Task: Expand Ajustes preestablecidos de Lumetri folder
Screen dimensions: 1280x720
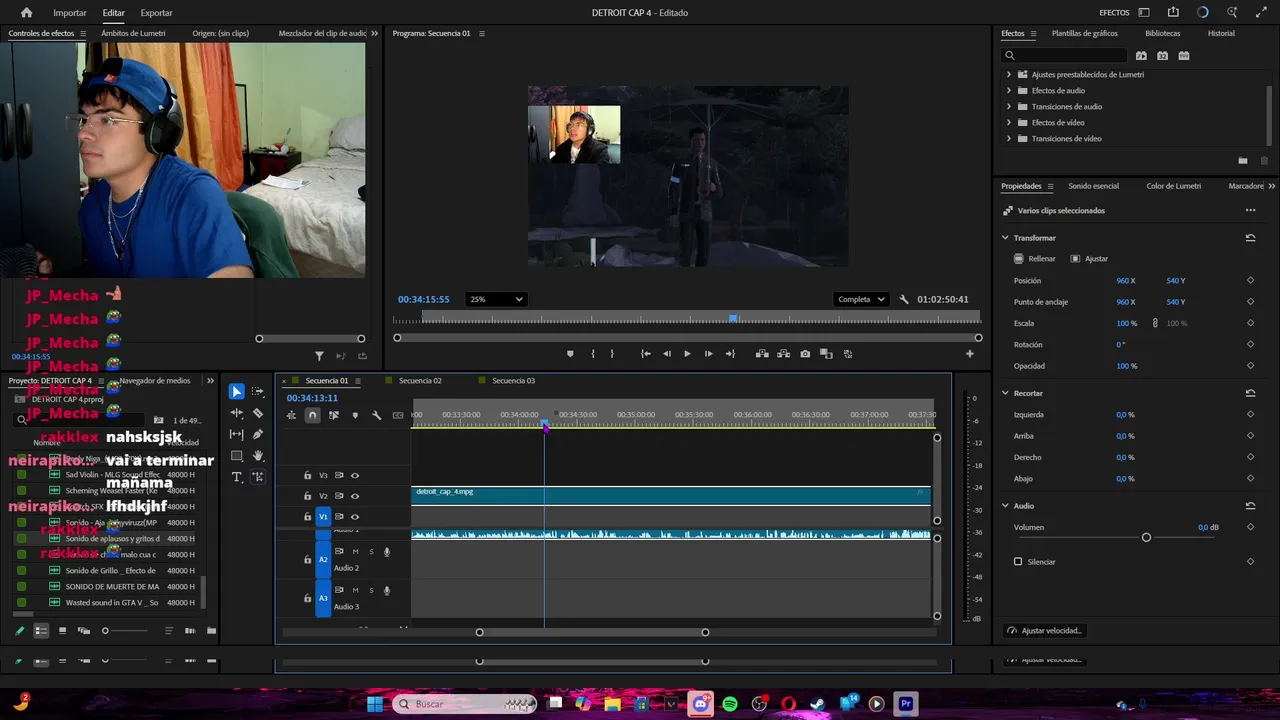Action: click(x=1008, y=75)
